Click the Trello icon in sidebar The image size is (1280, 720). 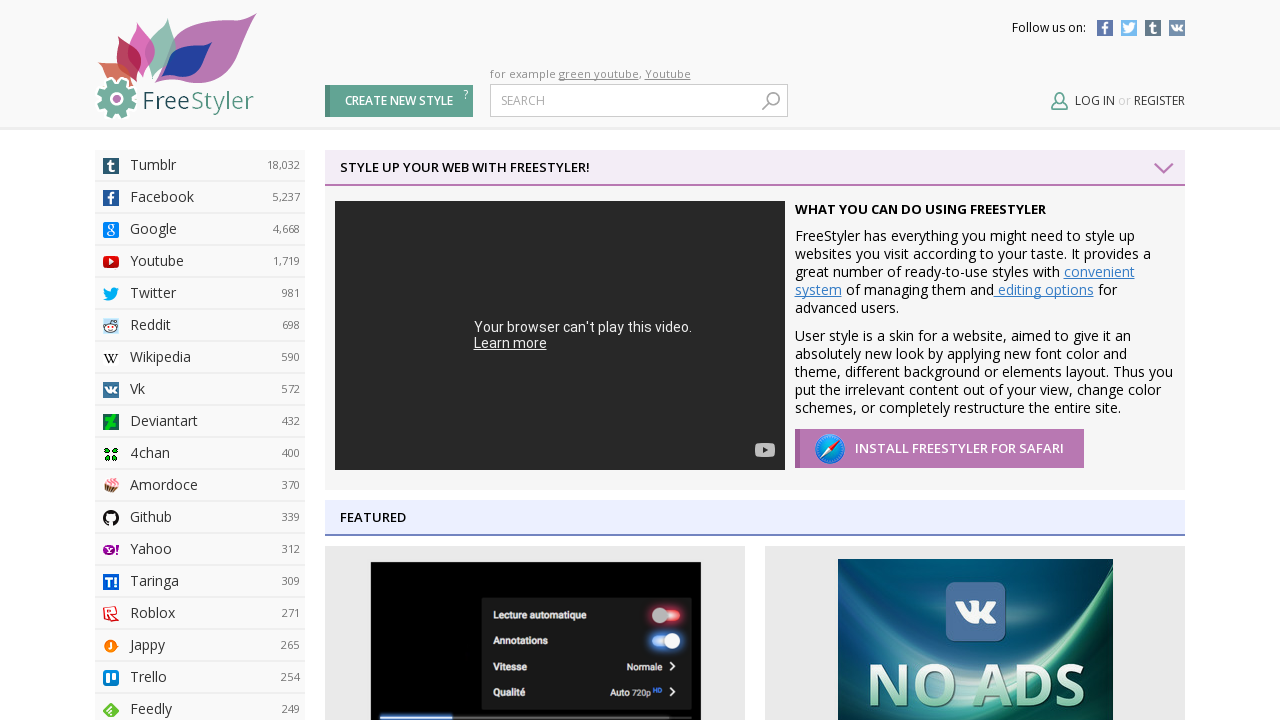111,678
